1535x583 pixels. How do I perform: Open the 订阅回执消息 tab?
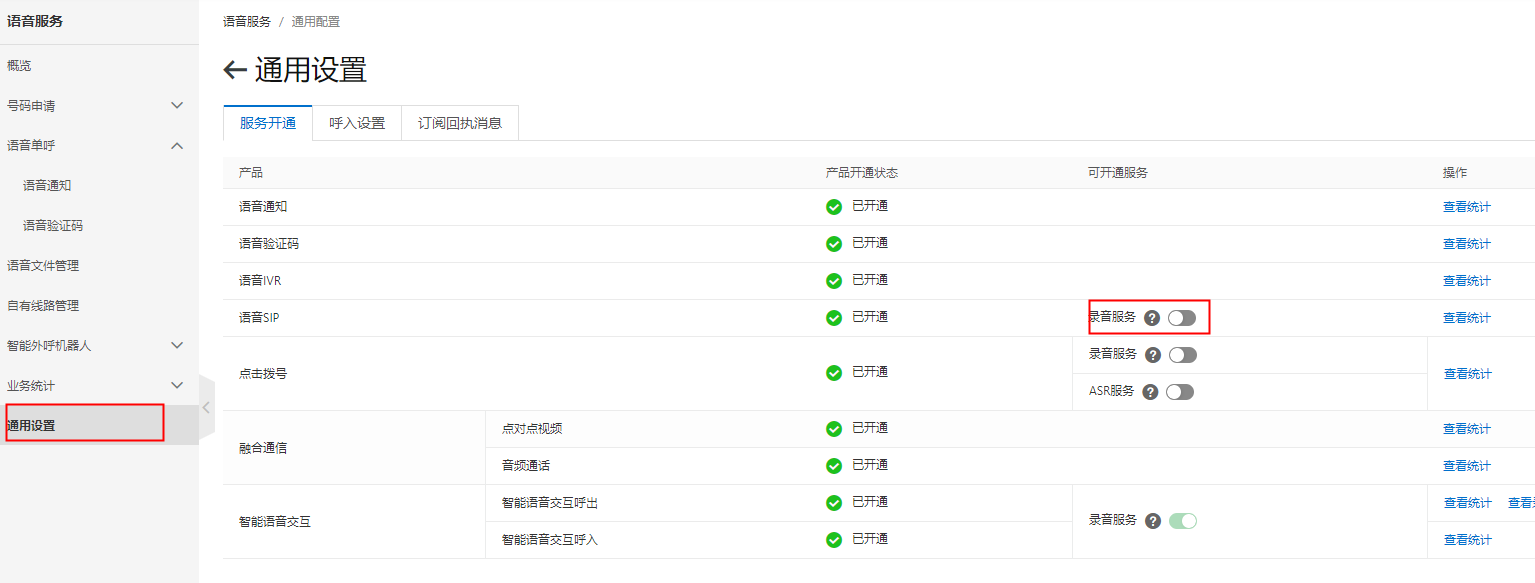point(460,123)
